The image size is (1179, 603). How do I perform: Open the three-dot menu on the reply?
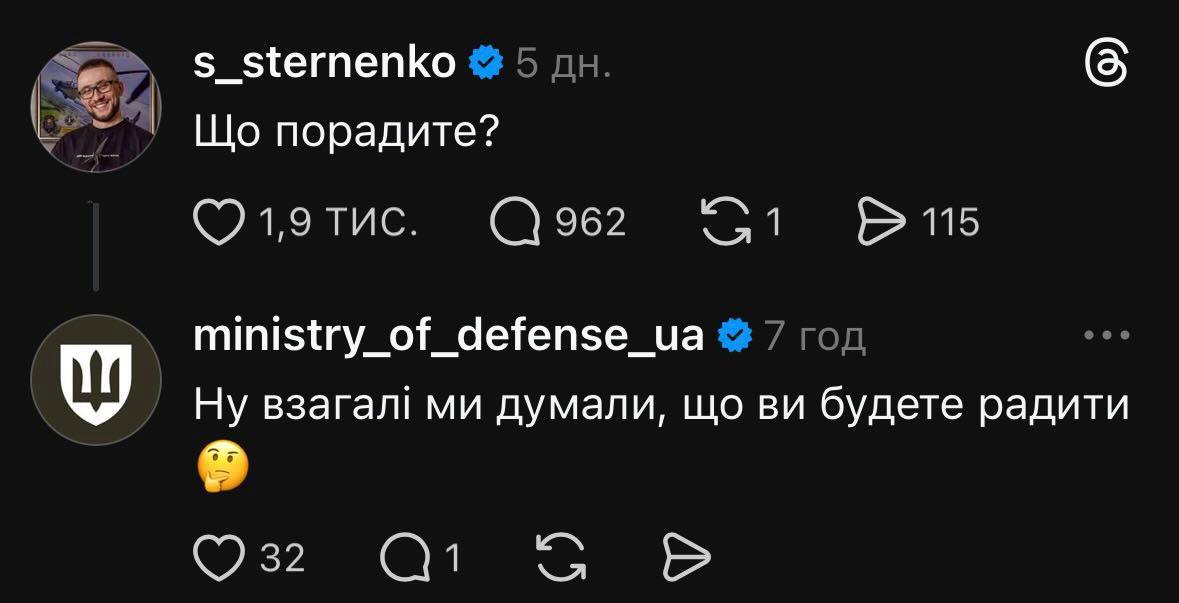coord(1107,337)
